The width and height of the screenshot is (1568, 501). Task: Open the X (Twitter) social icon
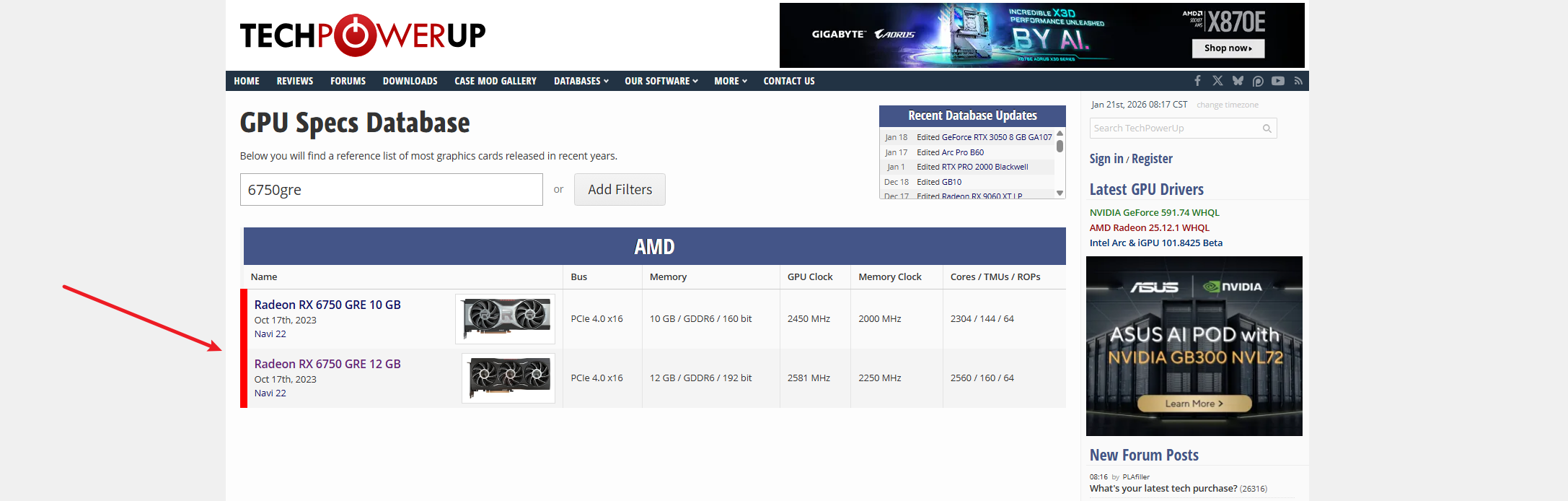coord(1217,81)
